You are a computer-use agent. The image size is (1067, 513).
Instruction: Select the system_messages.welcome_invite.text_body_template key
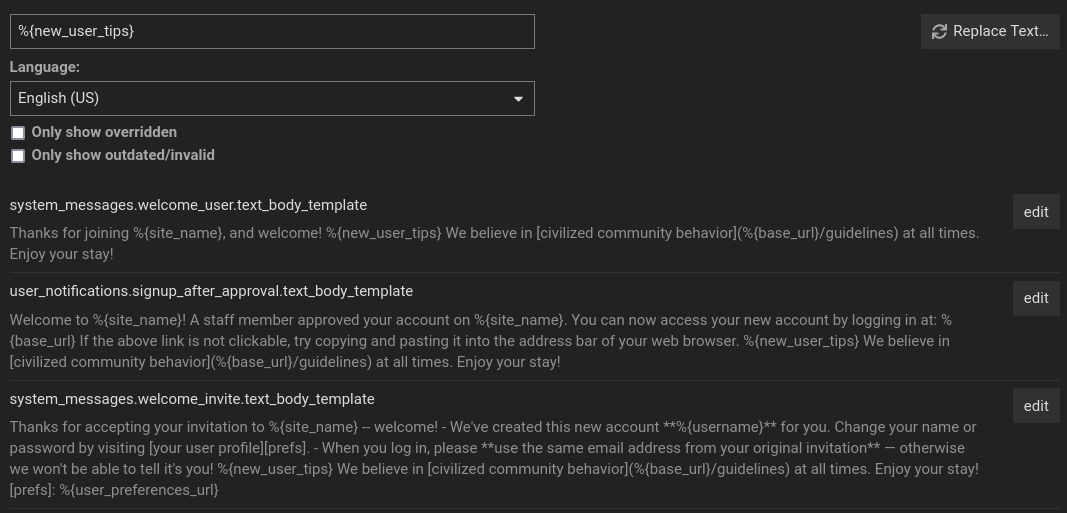[x=192, y=398]
